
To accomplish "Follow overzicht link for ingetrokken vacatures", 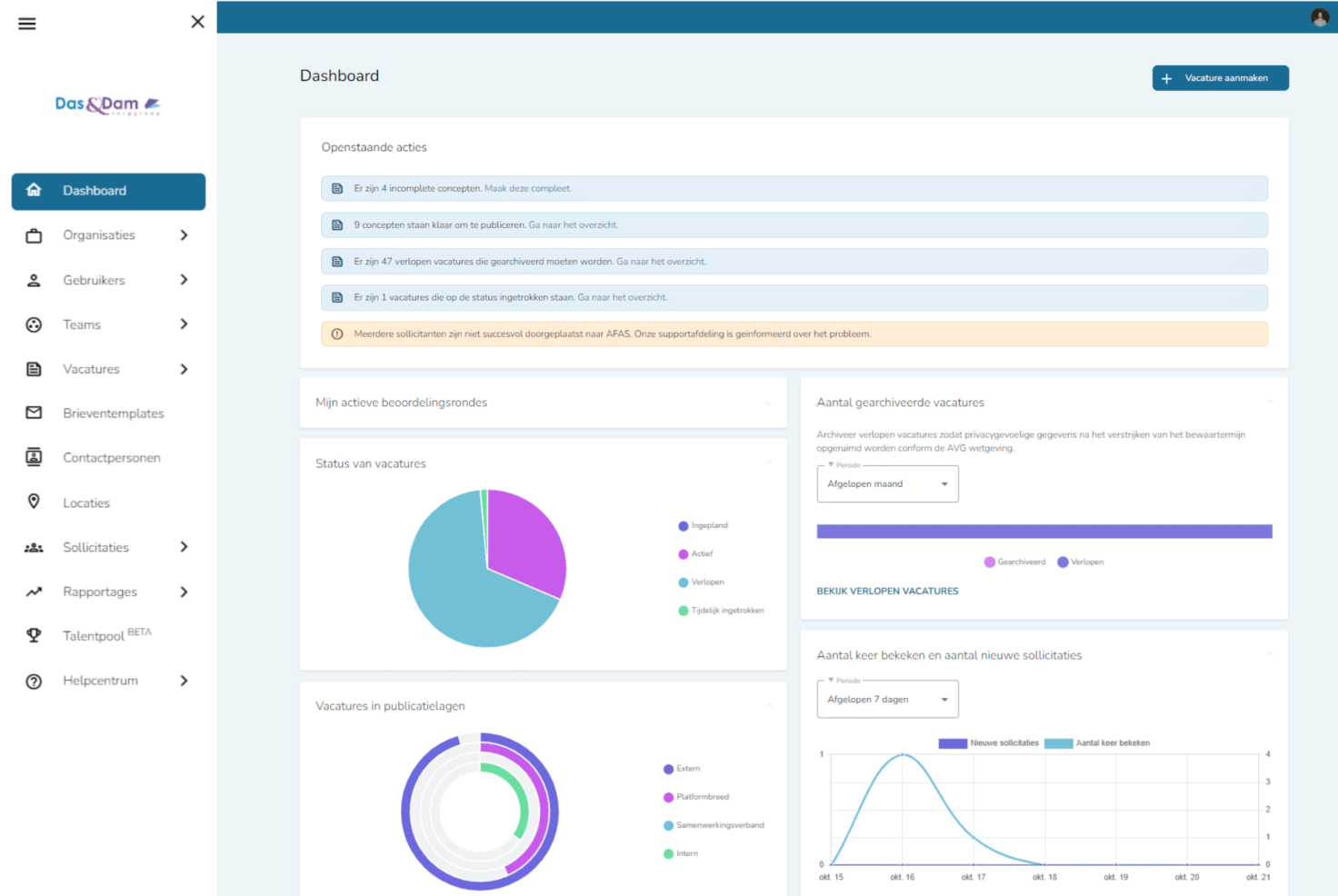I will [x=623, y=298].
